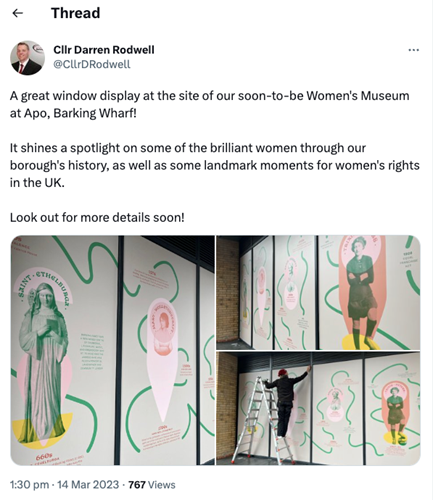Click the "Look out for more details soon!" line

point(97,217)
